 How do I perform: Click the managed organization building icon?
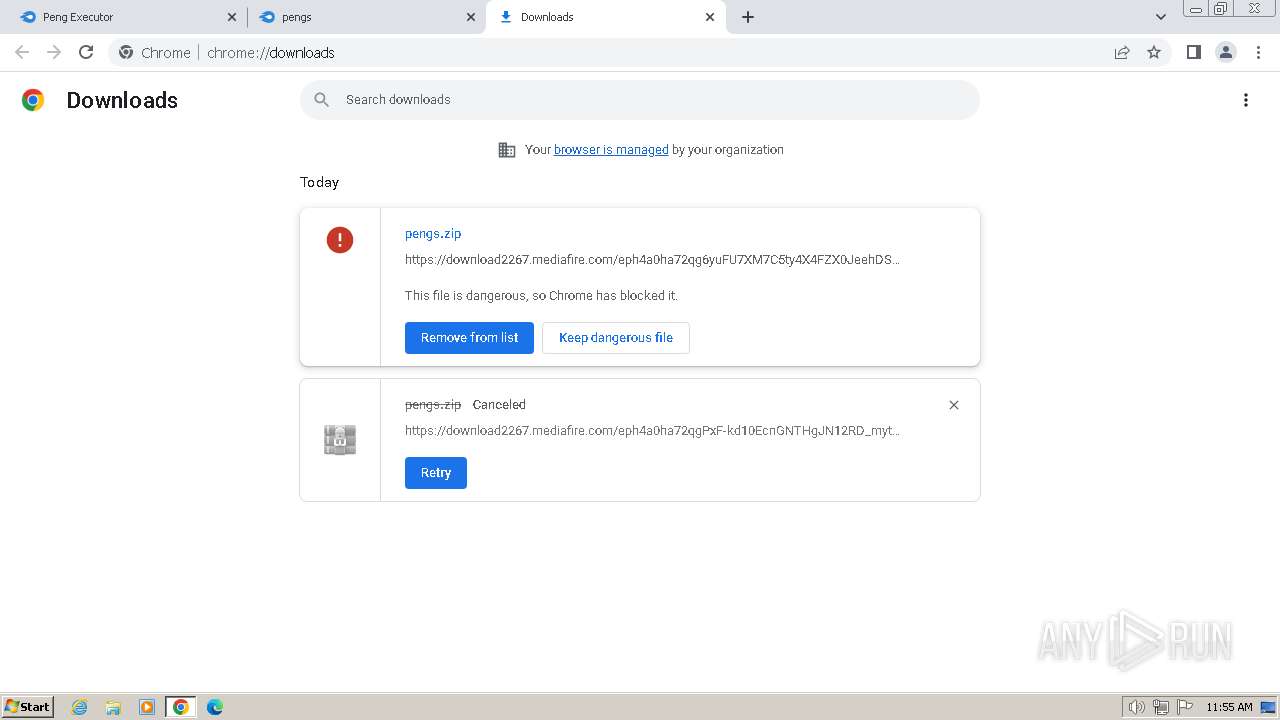coord(507,150)
